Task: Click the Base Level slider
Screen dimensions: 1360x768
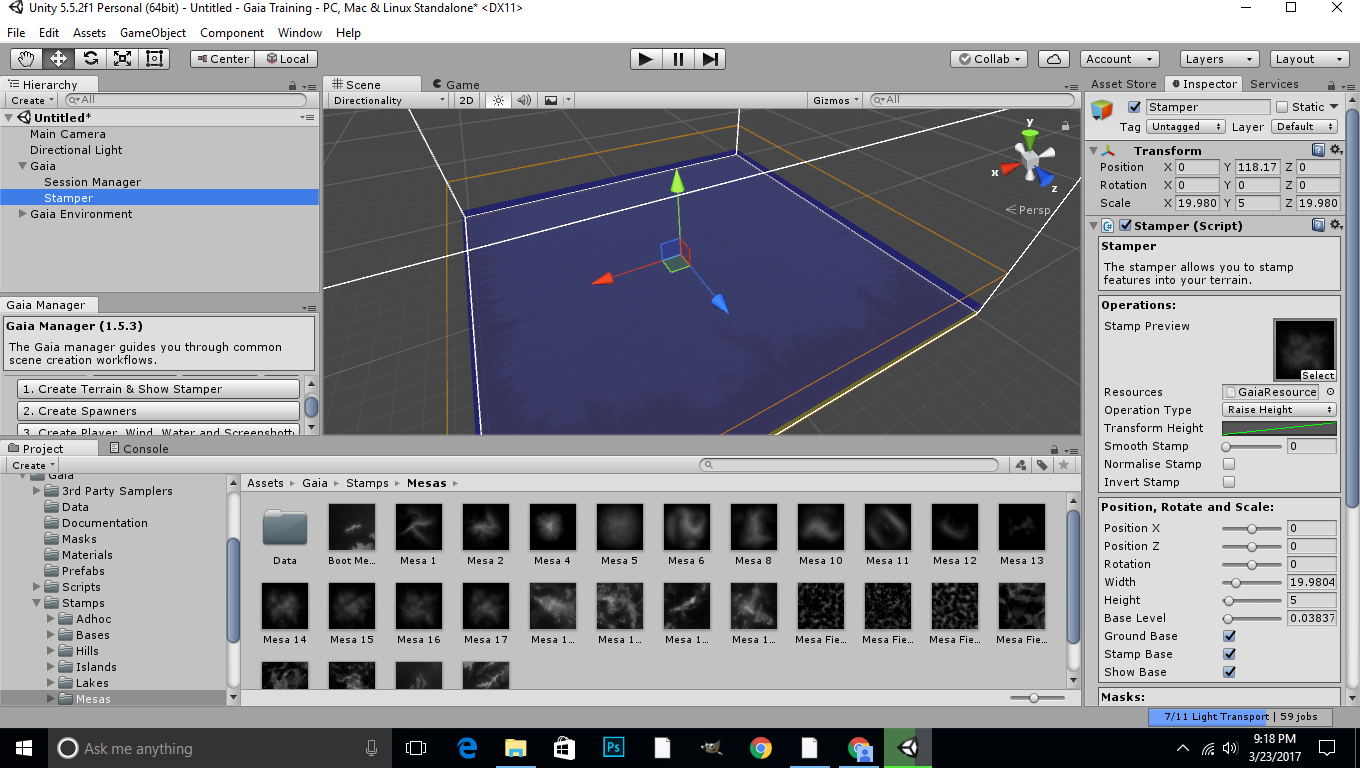Action: pyautogui.click(x=1252, y=618)
